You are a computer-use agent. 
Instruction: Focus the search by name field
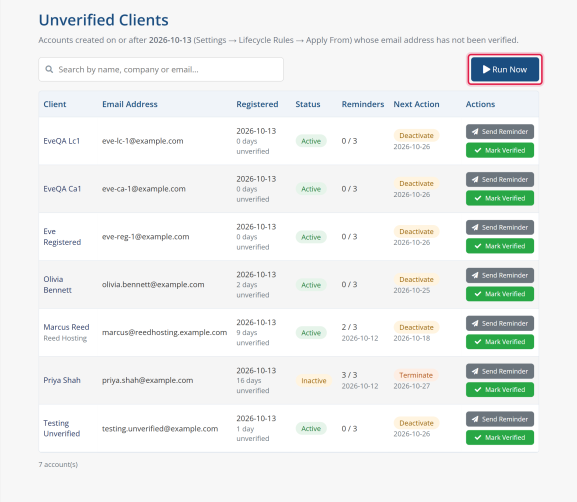point(161,70)
